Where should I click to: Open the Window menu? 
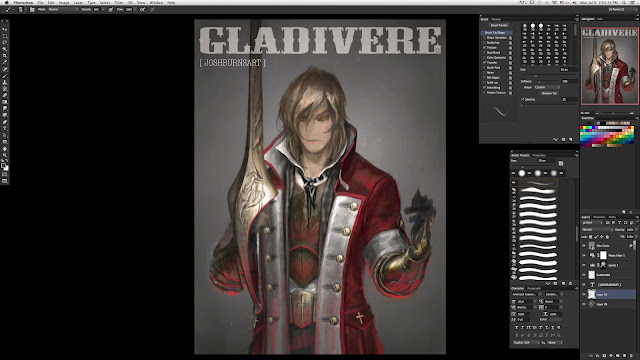[x=156, y=2]
